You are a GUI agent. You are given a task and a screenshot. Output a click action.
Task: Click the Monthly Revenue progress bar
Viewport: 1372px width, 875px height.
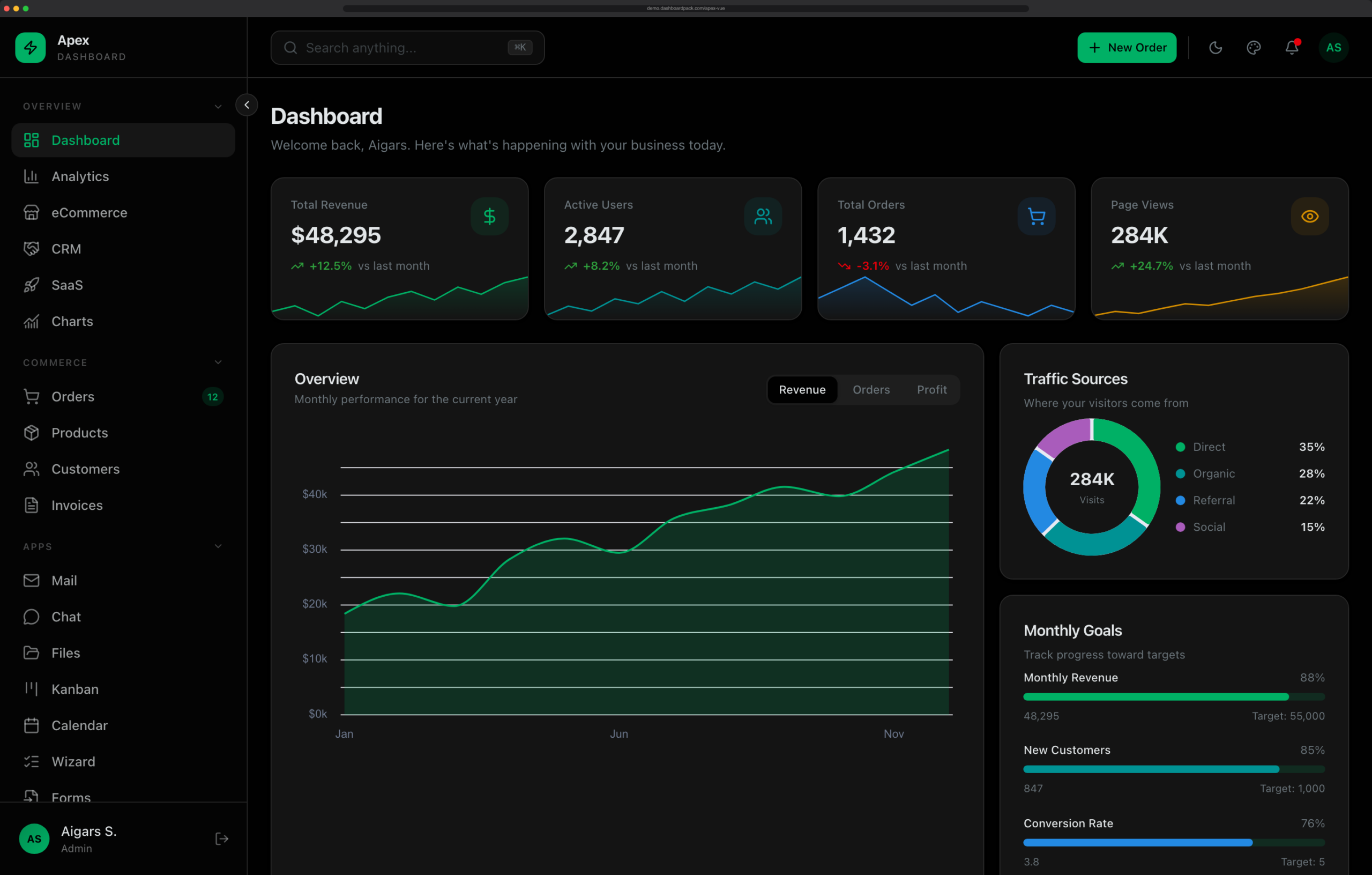coord(1174,696)
